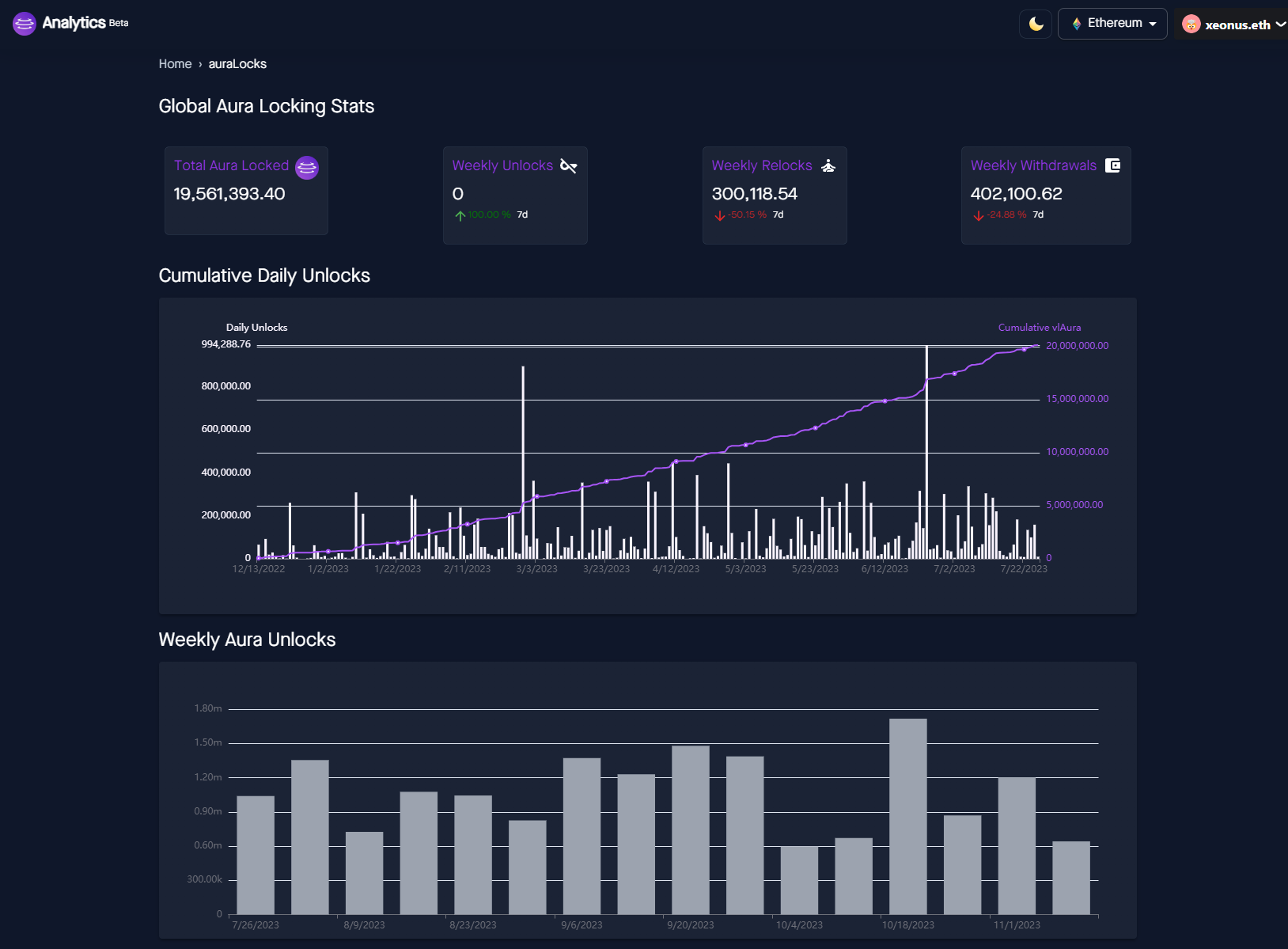The image size is (1288, 949).
Task: Click the 12/13/2022 date axis label
Action: [x=259, y=569]
